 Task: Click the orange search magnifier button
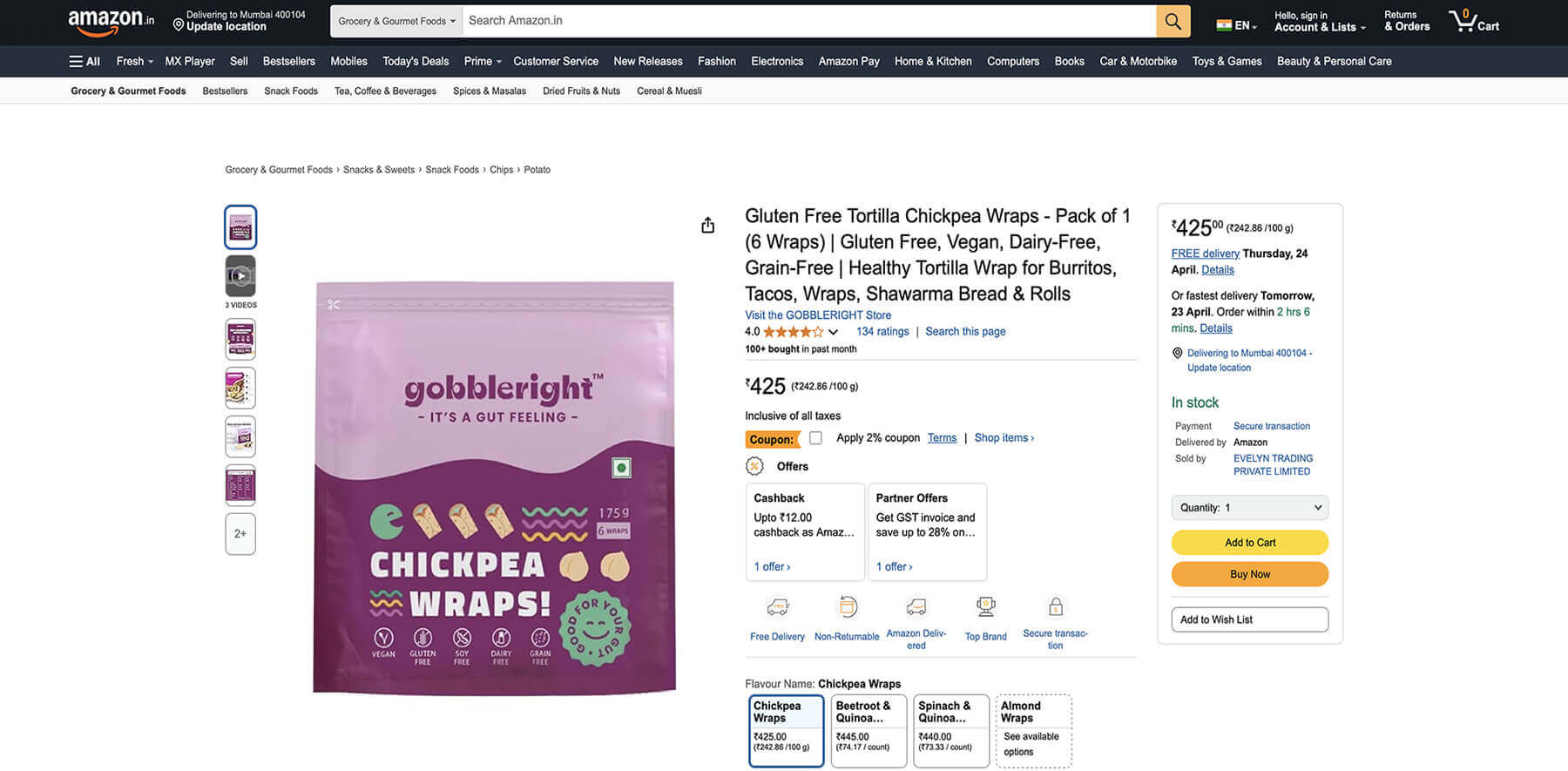1173,22
